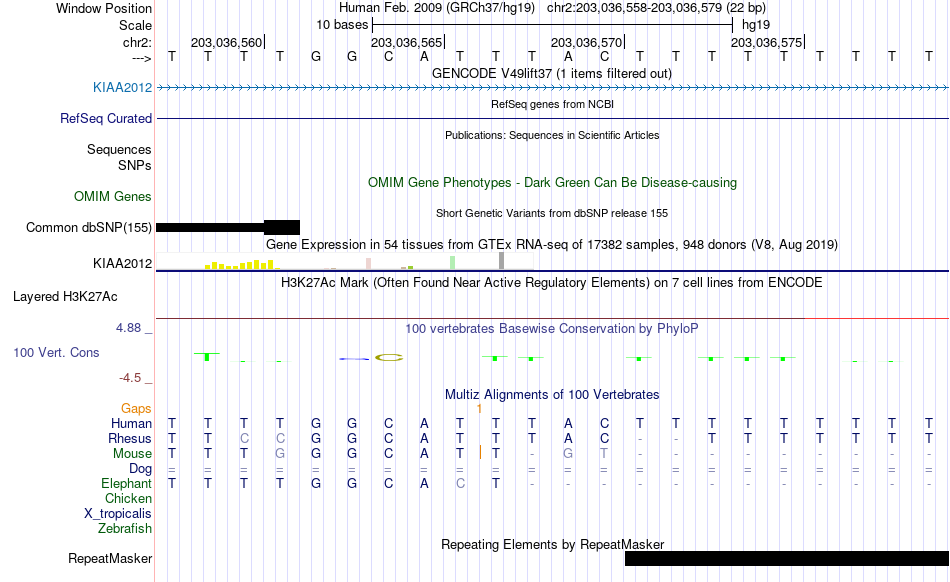
Task: Click the Zebrafish species label
Action: [125, 528]
